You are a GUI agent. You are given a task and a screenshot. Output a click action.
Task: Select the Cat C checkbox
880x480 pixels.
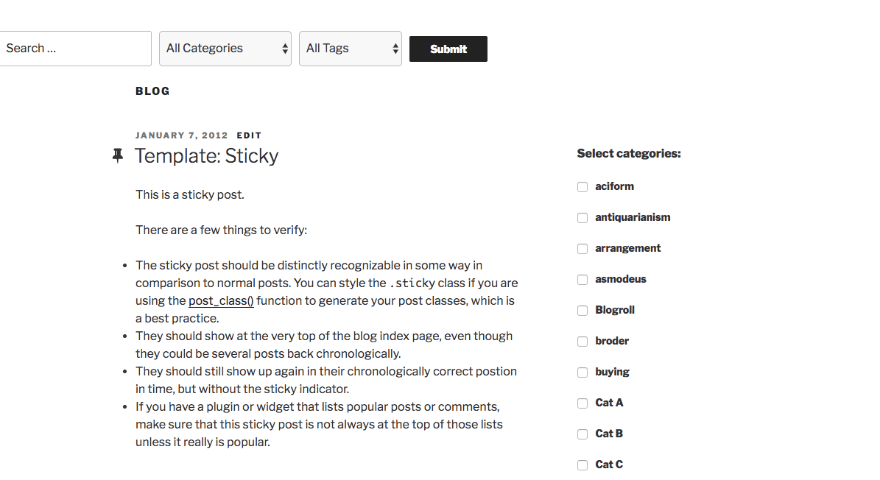point(582,465)
